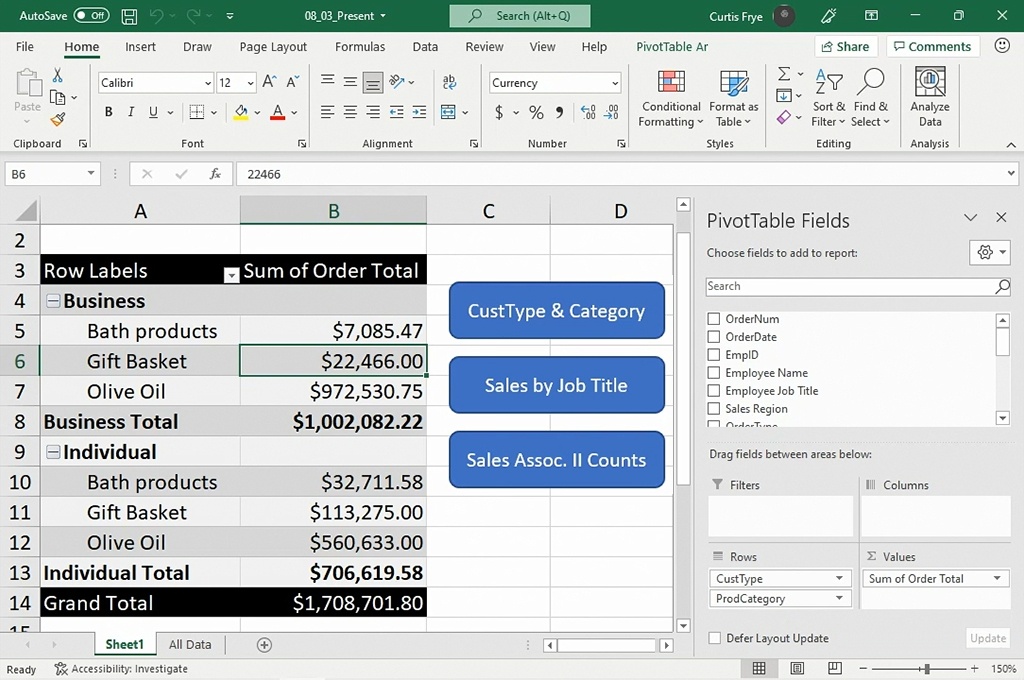This screenshot has width=1024, height=680.
Task: Enable Defer Layout Update checkbox
Action: (714, 638)
